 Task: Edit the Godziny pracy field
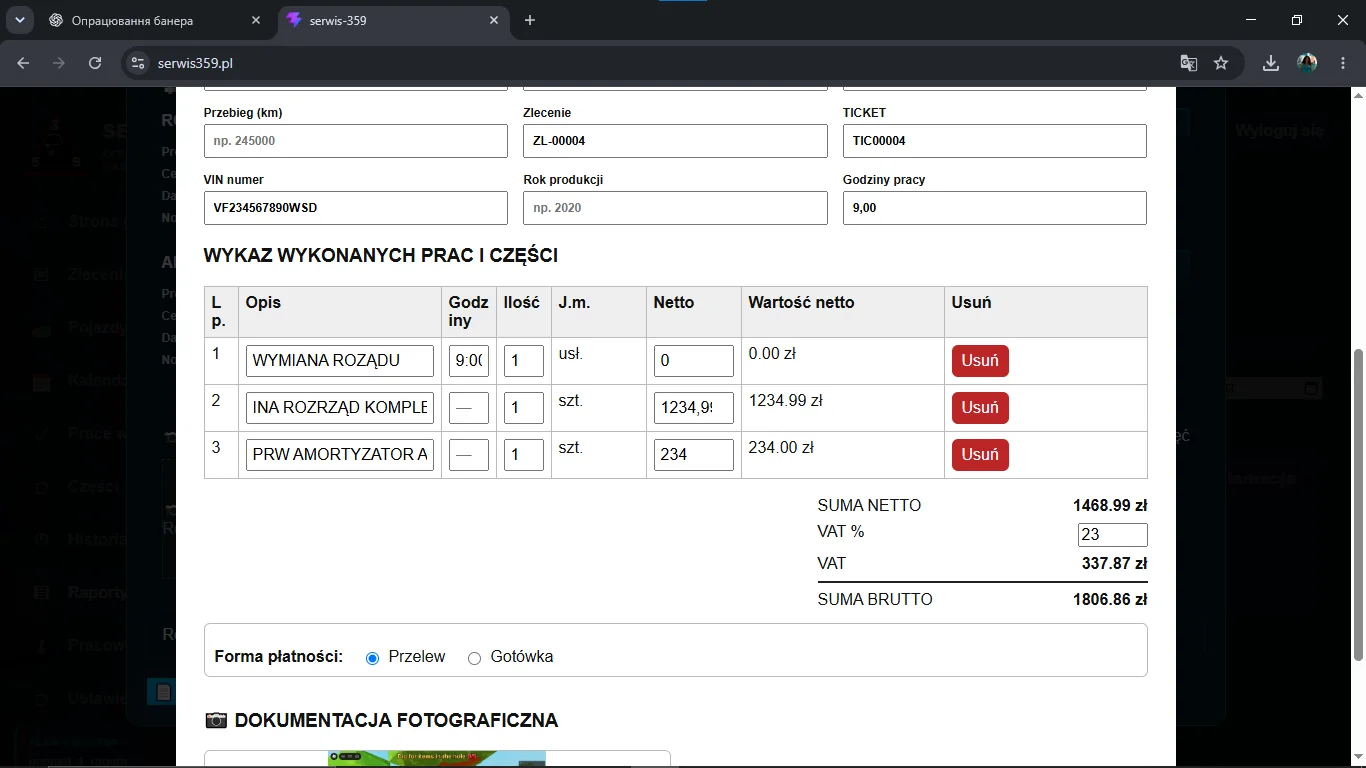pyautogui.click(x=995, y=208)
